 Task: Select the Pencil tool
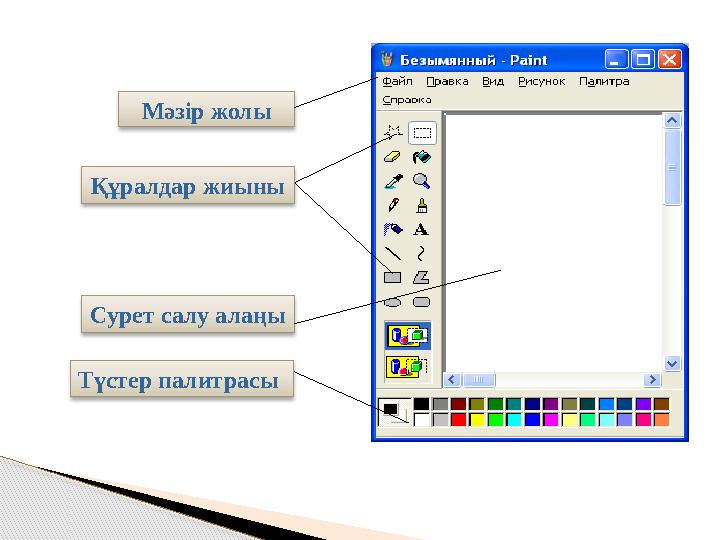click(394, 205)
